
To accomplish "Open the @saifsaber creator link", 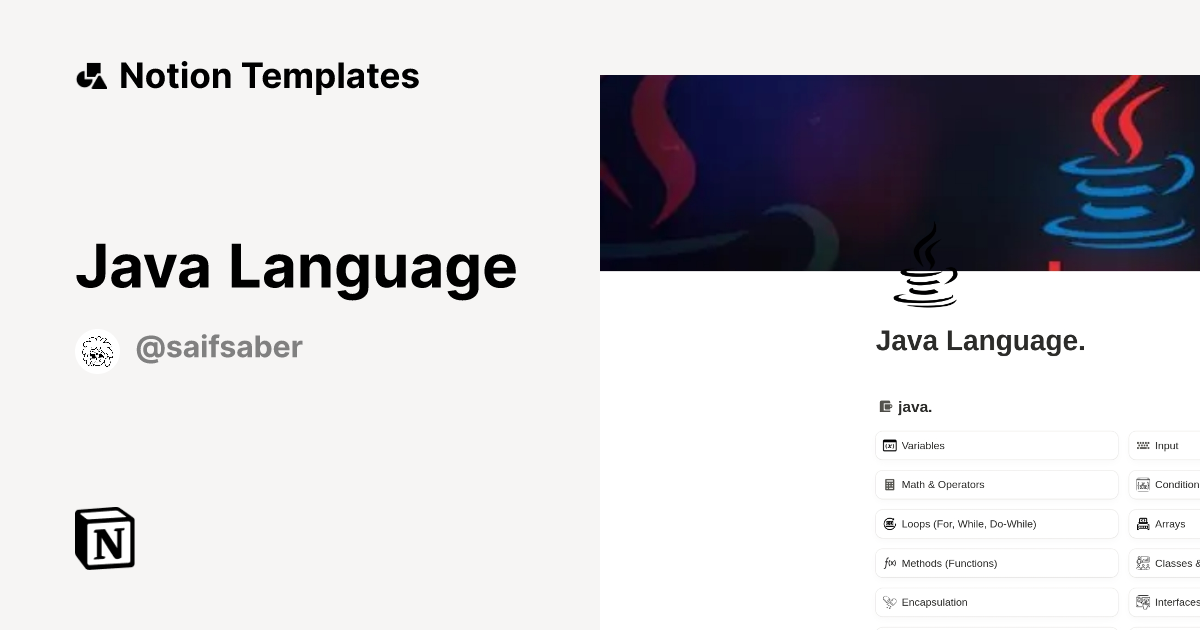I will [219, 347].
